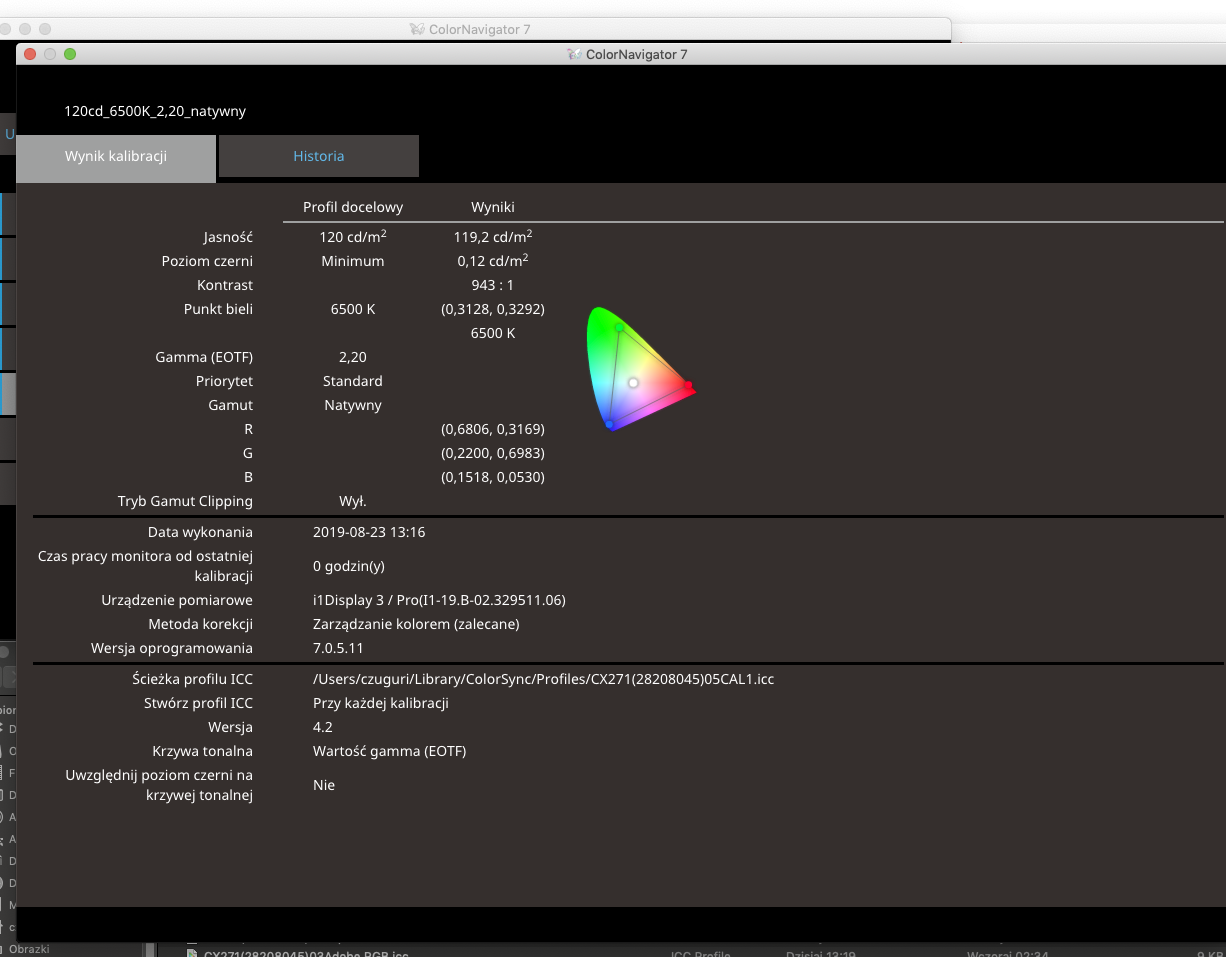
Task: Select Obrazki in the Finder sidebar
Action: [x=29, y=949]
